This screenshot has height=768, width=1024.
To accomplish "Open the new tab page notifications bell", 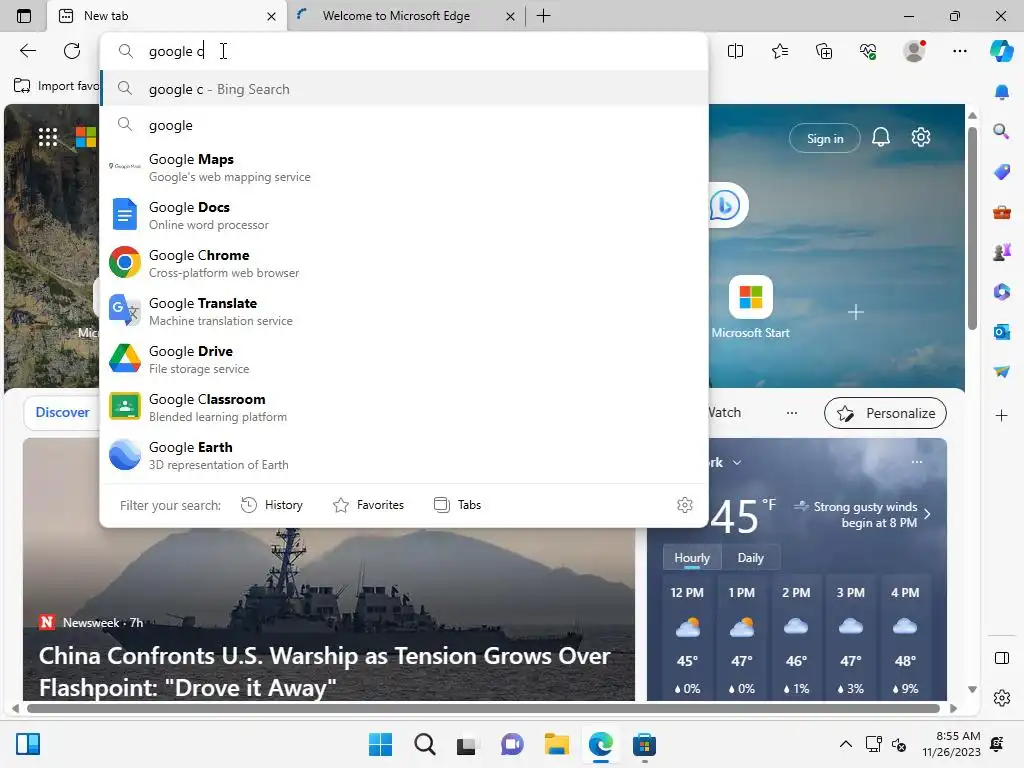I will (x=881, y=137).
